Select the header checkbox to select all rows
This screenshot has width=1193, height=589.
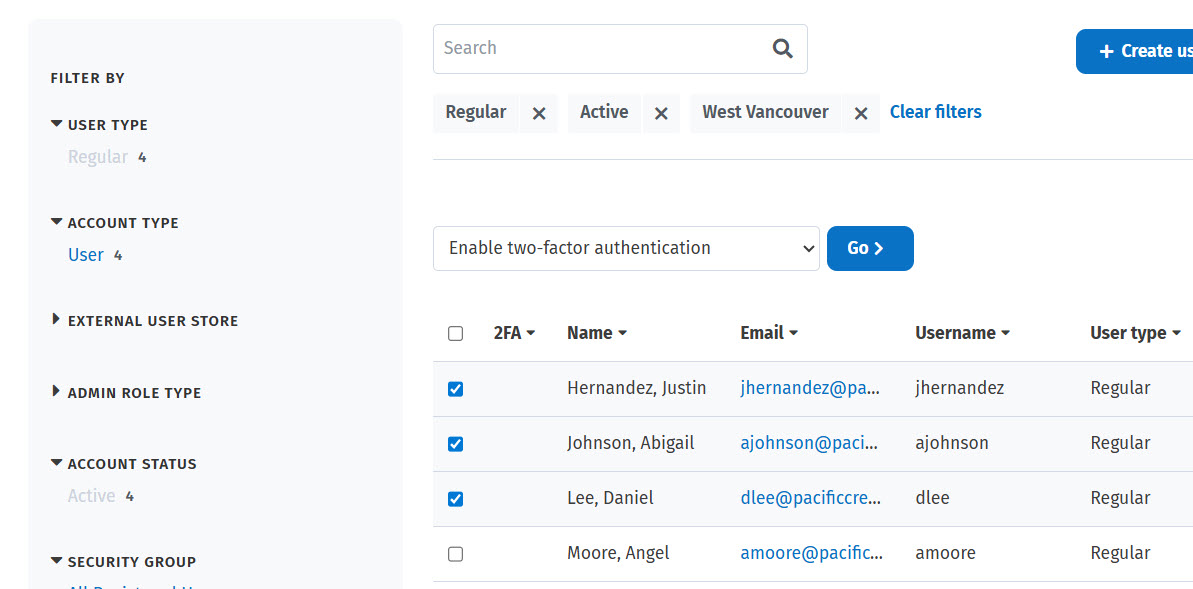click(455, 332)
